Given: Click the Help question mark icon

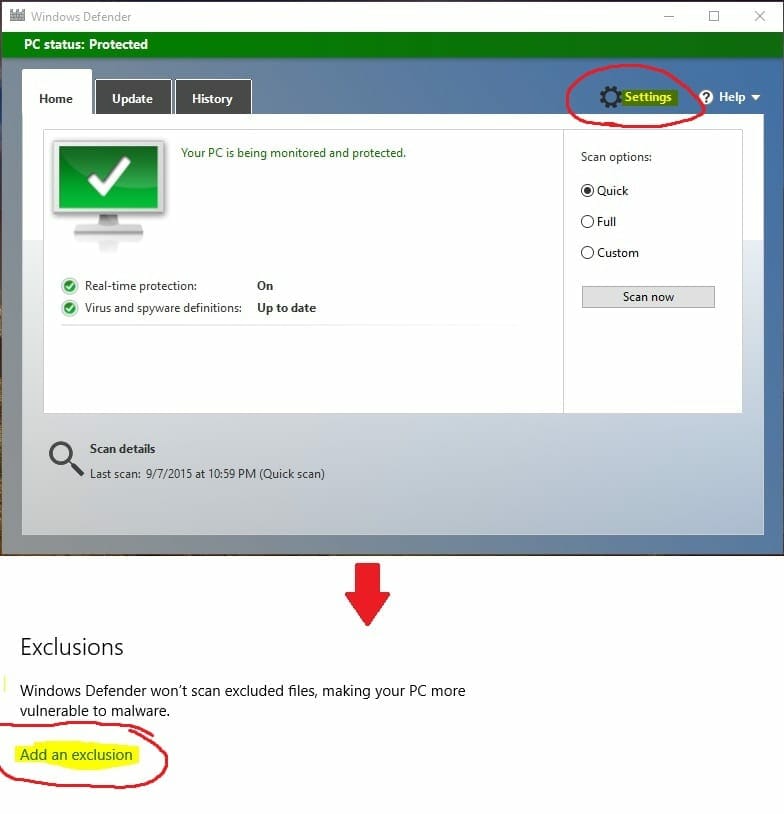Looking at the screenshot, I should pos(706,97).
